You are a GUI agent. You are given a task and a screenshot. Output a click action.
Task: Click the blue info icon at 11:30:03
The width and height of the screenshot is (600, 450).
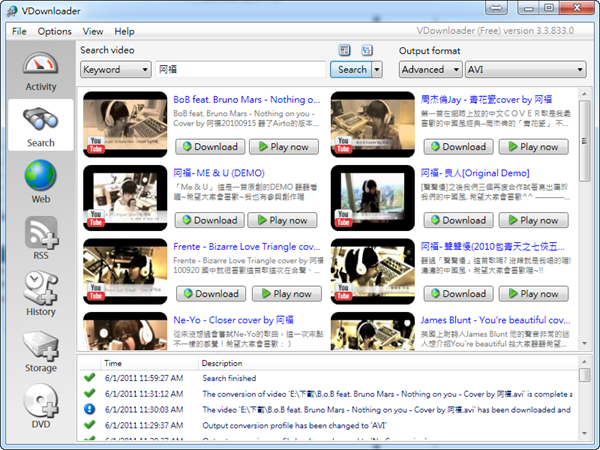pyautogui.click(x=90, y=409)
